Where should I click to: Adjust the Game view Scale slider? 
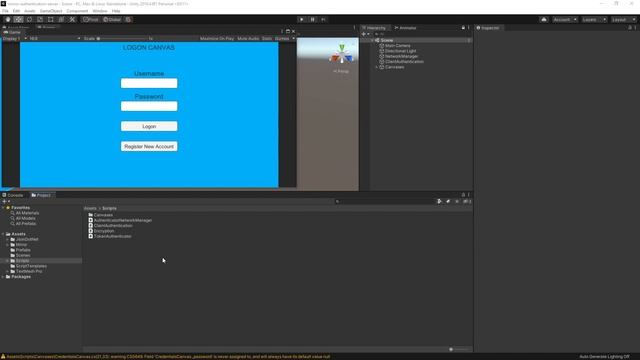(x=122, y=38)
